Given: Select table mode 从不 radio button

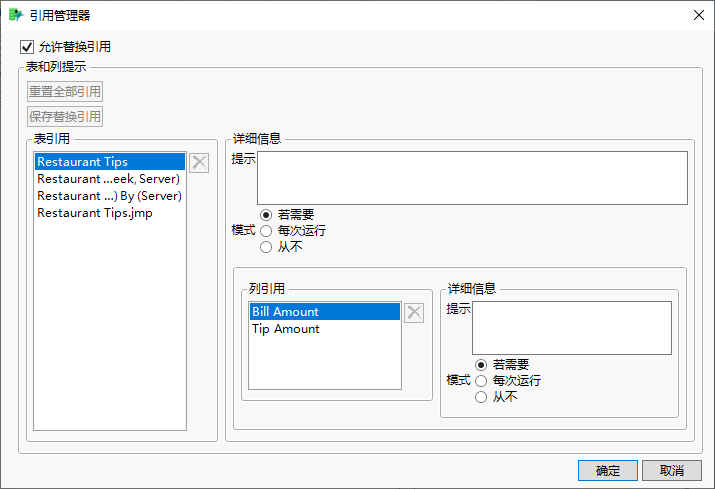Looking at the screenshot, I should 266,246.
